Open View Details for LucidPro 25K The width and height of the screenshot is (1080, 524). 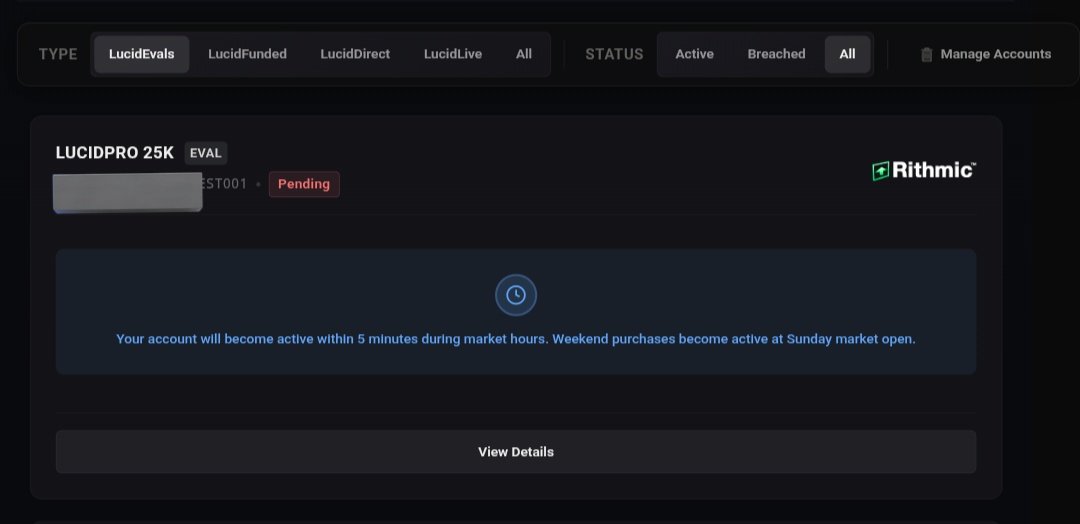516,452
